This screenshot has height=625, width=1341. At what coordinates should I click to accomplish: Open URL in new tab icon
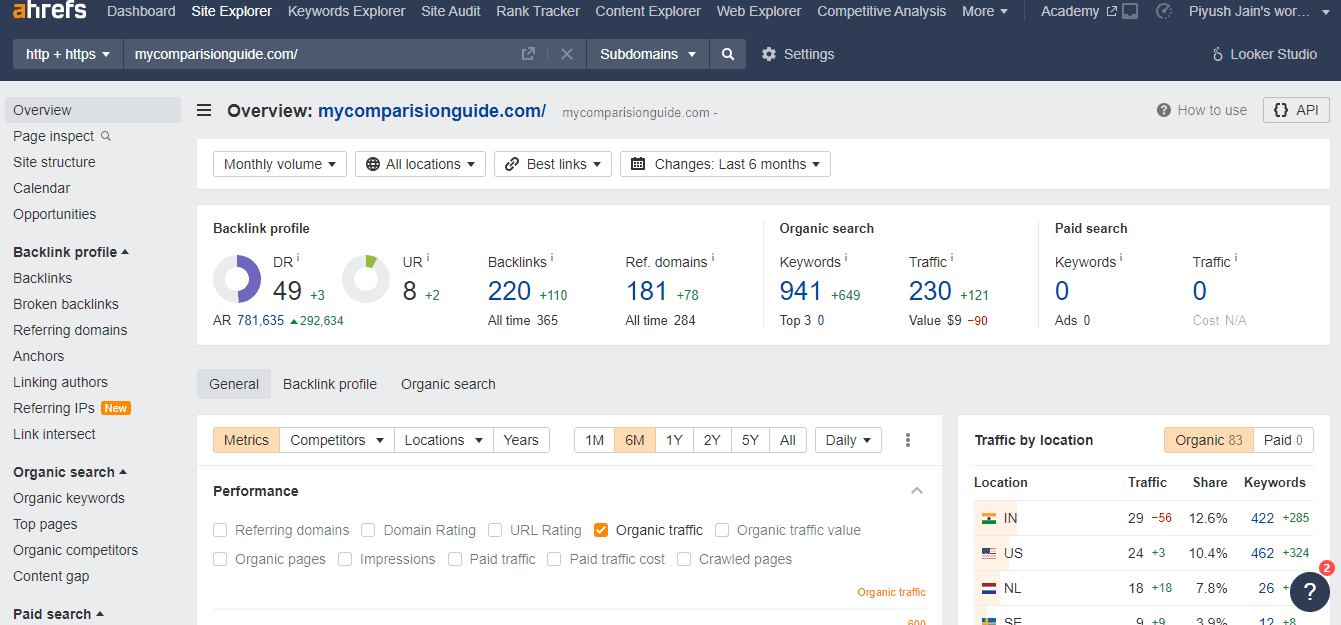(528, 54)
